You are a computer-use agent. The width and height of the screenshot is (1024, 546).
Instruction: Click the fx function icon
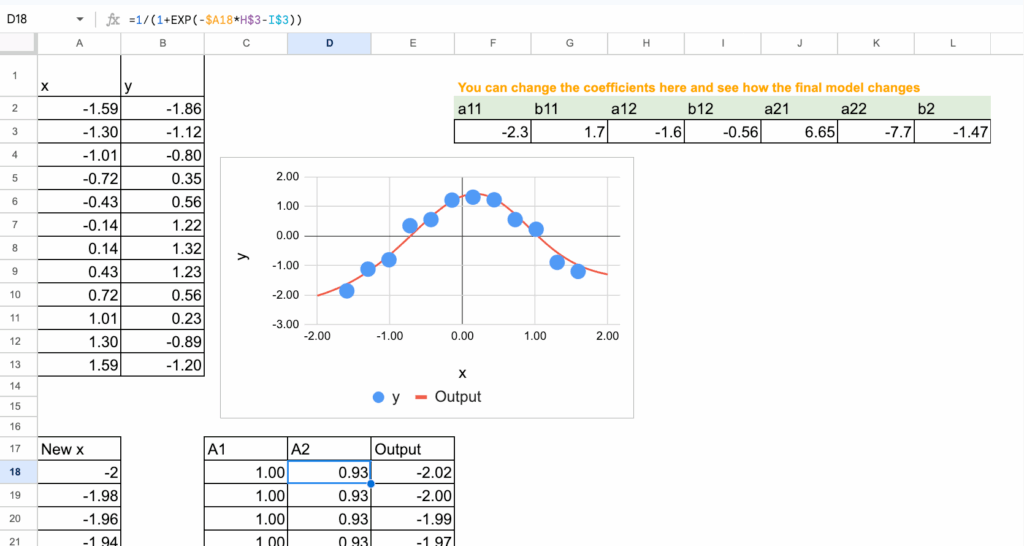pos(113,19)
